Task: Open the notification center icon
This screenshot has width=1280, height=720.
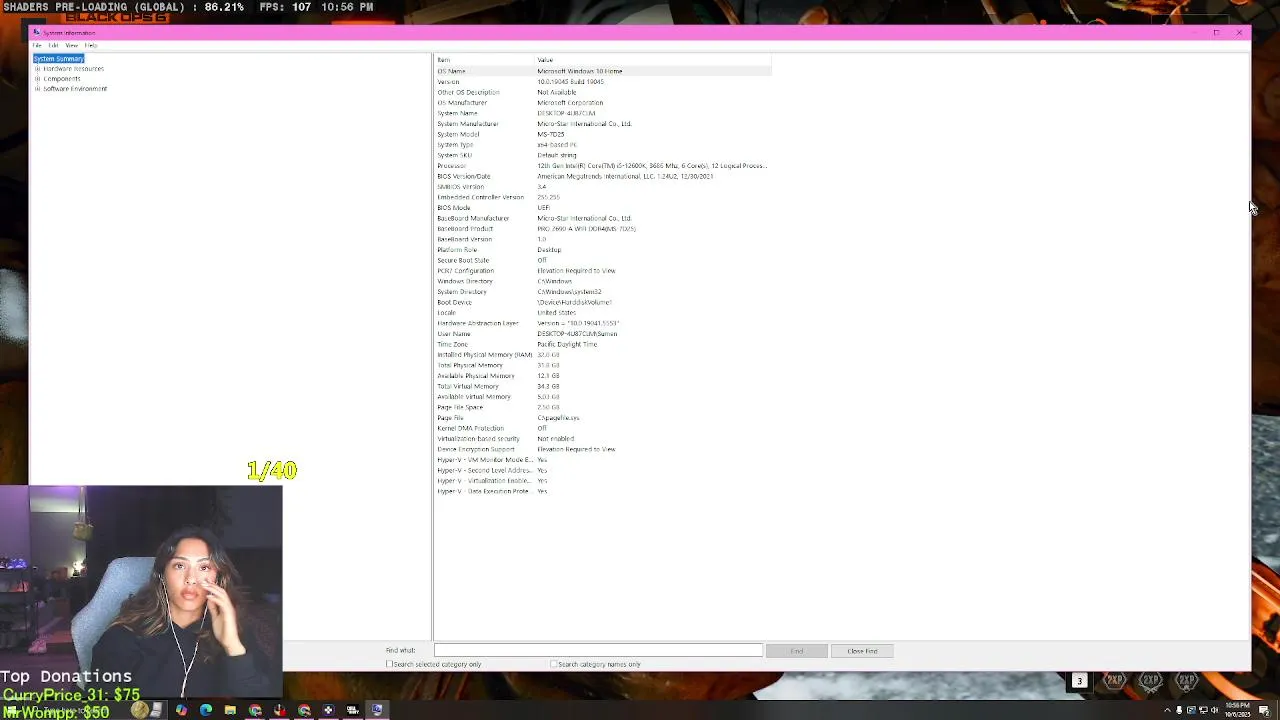Action: (x=1264, y=710)
